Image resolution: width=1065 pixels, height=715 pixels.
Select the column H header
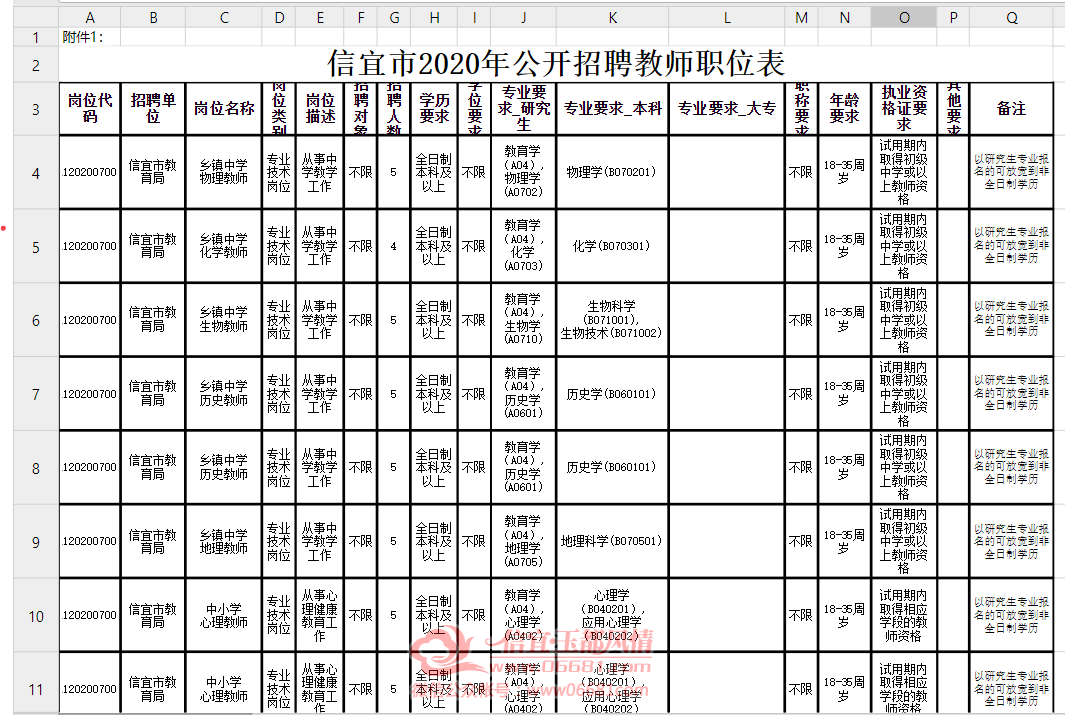click(x=434, y=18)
